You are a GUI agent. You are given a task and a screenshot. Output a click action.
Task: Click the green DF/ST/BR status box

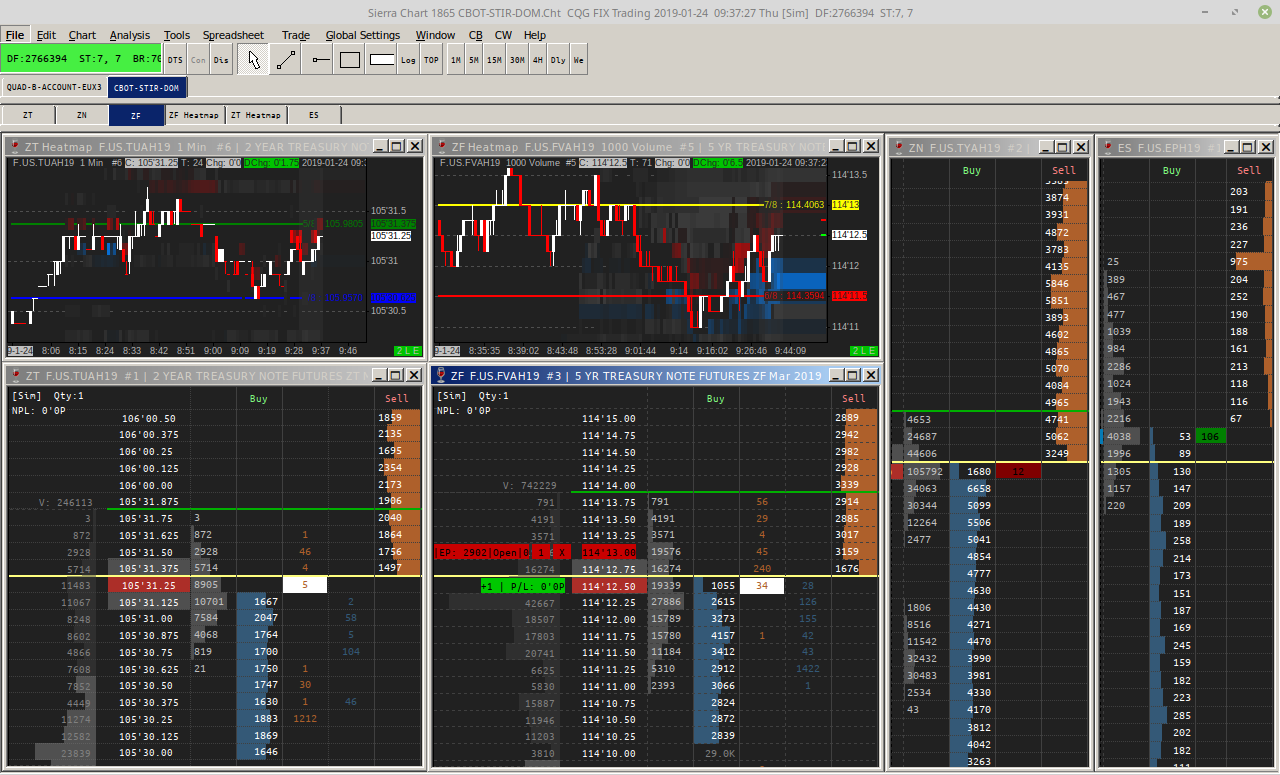(82, 60)
